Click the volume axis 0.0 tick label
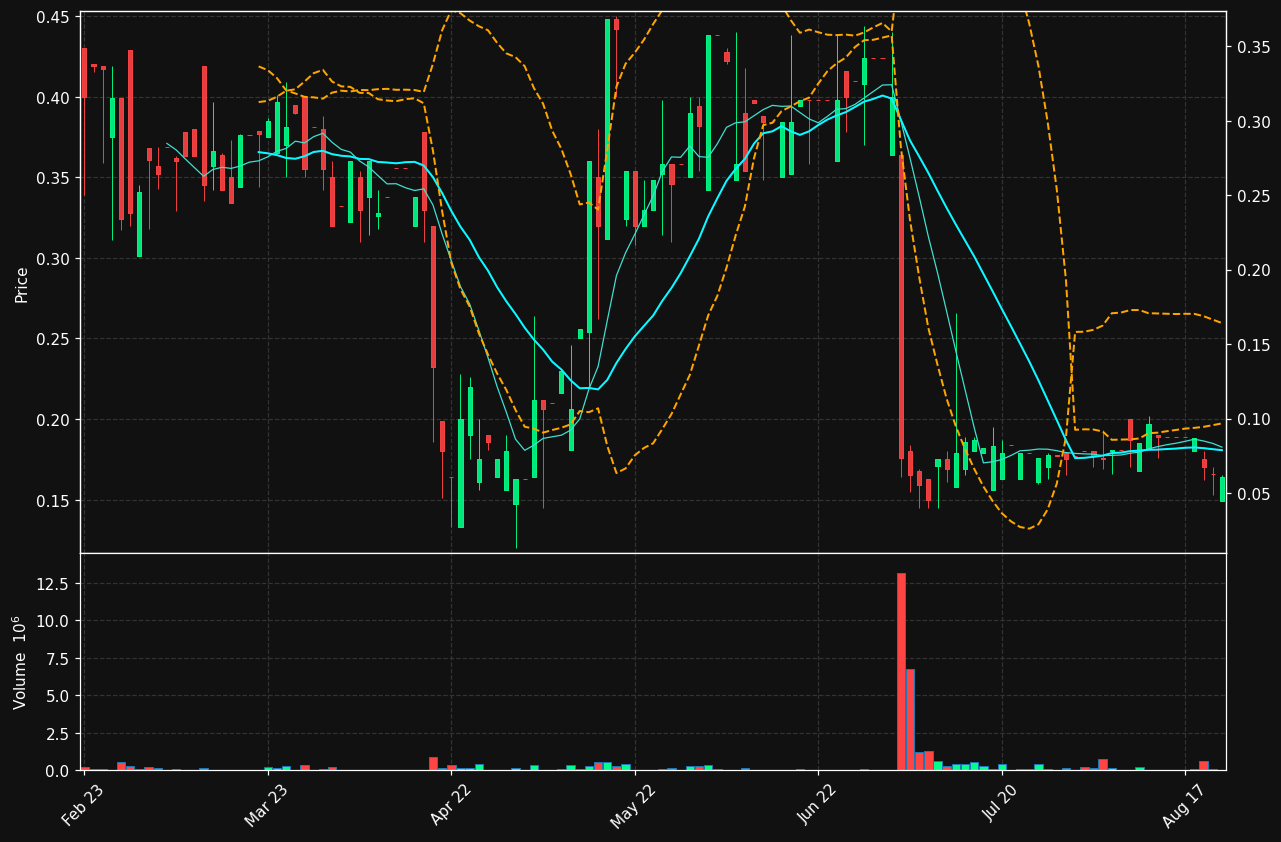Viewport: 1281px width, 842px height. point(58,771)
